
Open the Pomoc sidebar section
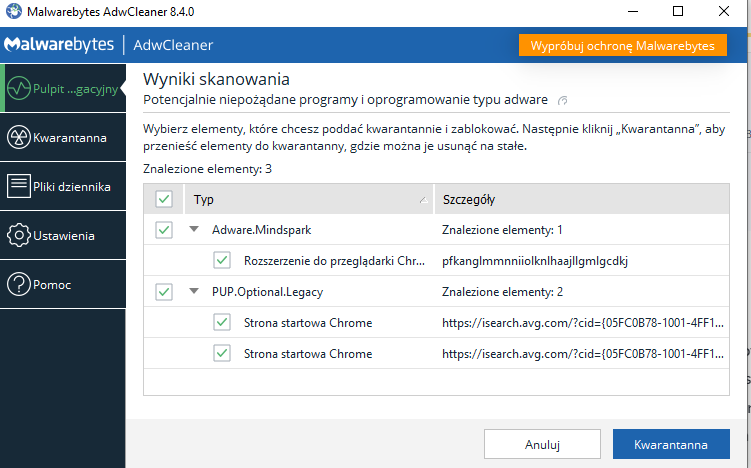pyautogui.click(x=63, y=284)
